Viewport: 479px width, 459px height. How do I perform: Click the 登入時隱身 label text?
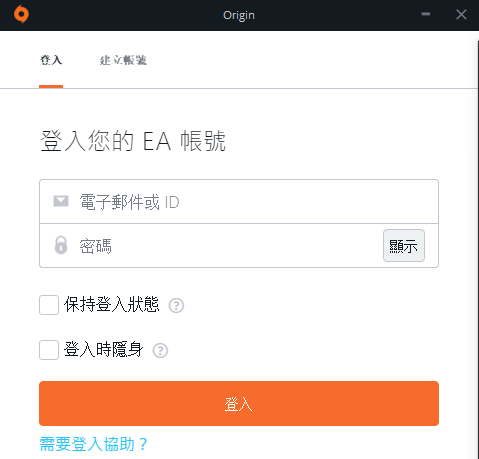tap(104, 349)
